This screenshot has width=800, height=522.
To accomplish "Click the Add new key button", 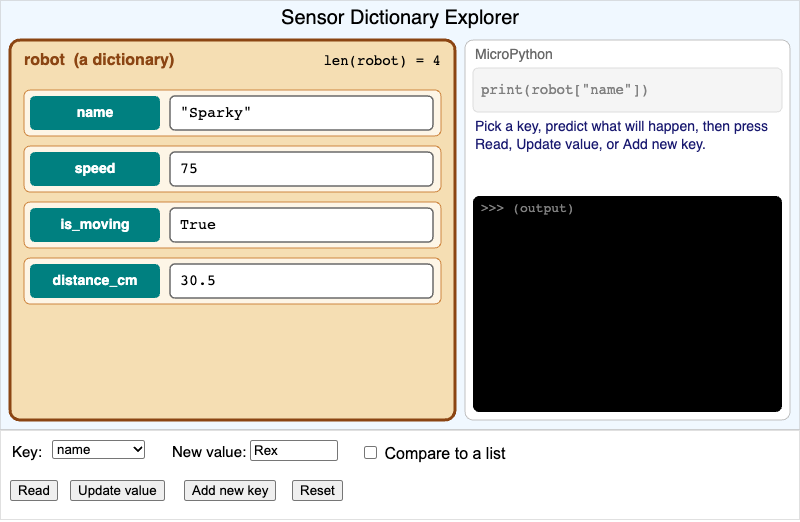I will [x=230, y=490].
